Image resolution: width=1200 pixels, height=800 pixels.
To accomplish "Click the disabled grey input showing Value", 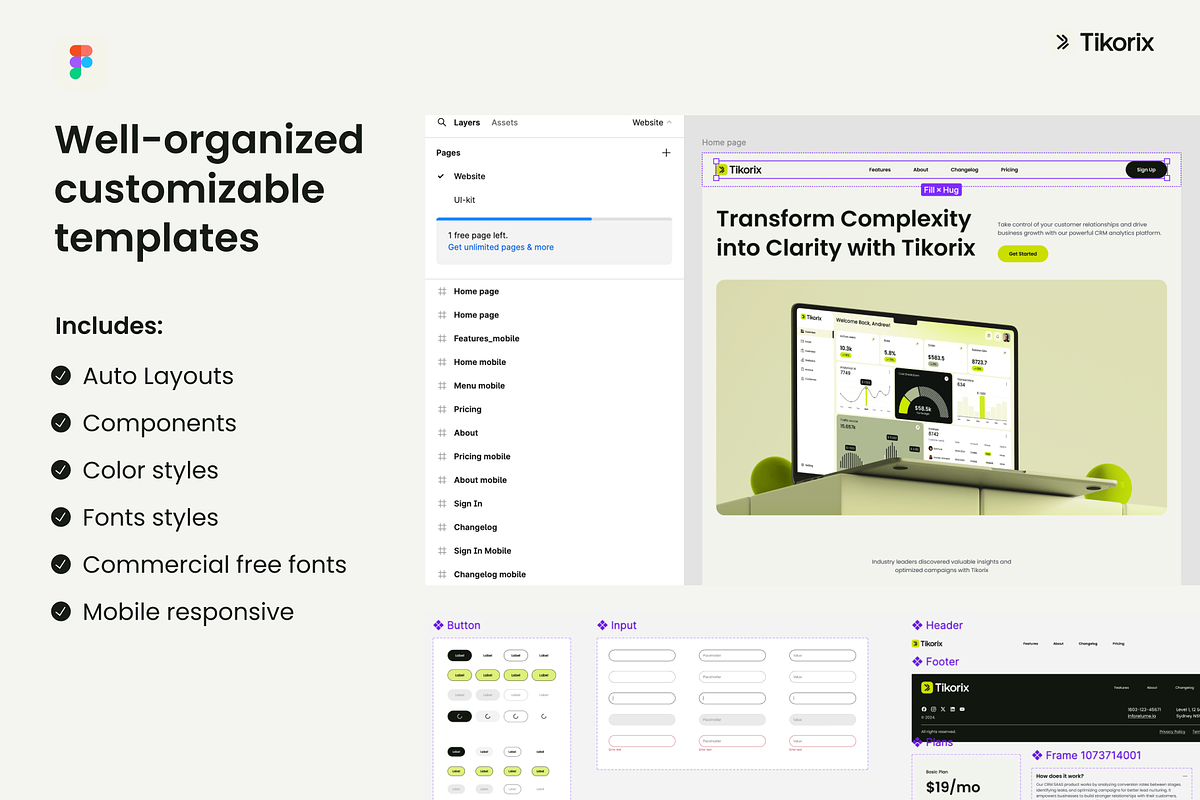I will click(x=822, y=719).
